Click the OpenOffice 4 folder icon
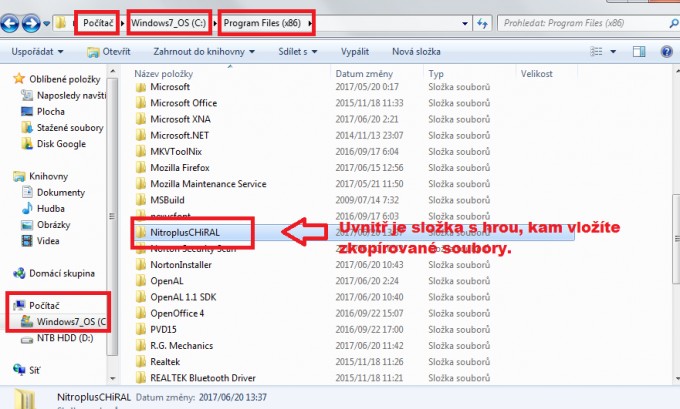Image resolution: width=680 pixels, height=409 pixels. [141, 313]
